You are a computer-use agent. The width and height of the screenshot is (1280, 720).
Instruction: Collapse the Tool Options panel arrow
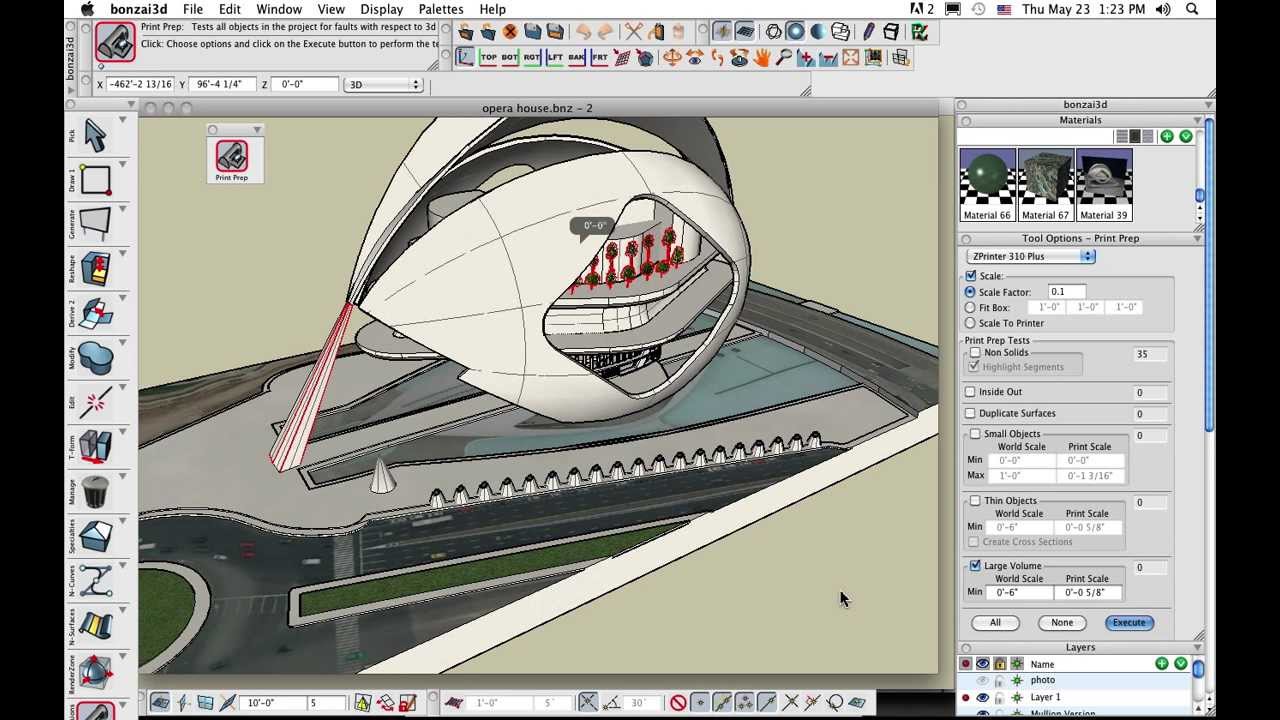(x=1198, y=239)
